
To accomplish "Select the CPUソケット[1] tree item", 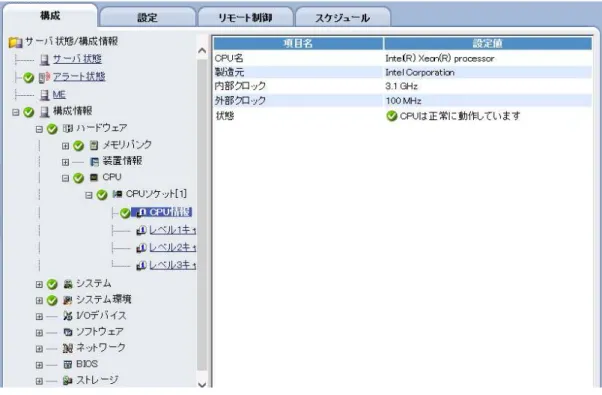I will (156, 194).
